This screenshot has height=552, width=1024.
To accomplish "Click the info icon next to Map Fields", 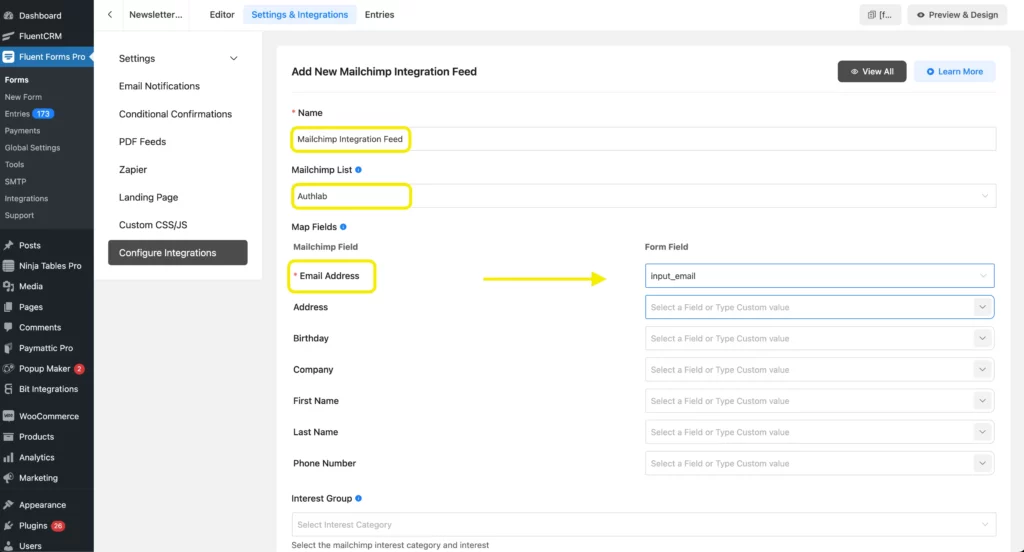I will point(343,227).
